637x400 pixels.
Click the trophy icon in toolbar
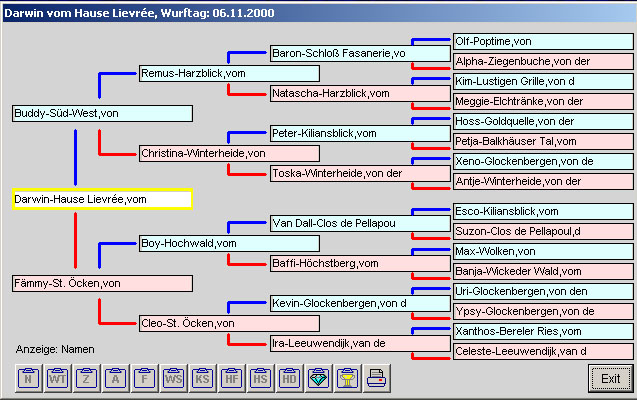coord(348,379)
